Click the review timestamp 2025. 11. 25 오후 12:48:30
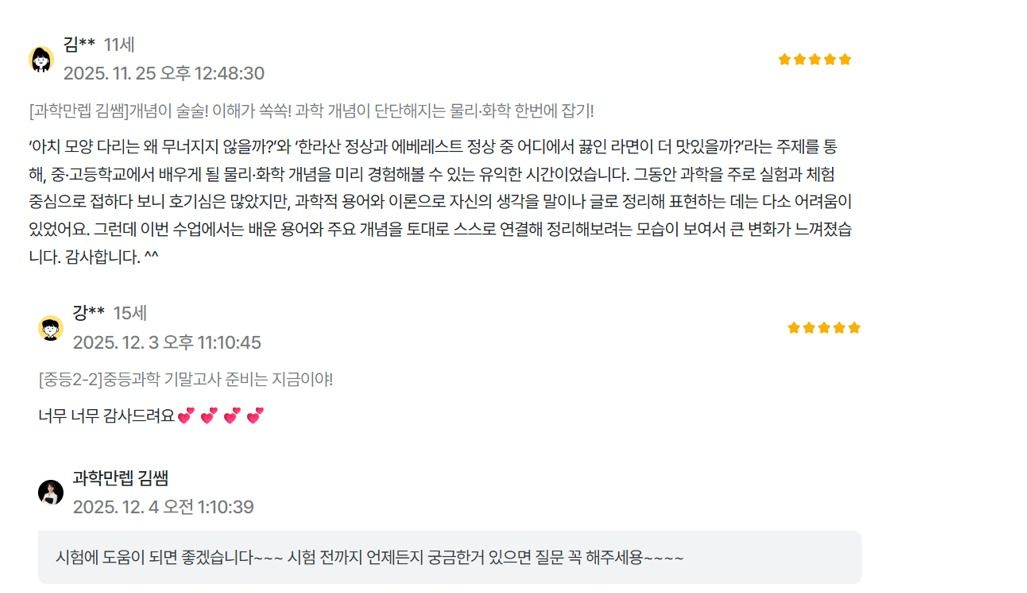Viewport: 1027px width, 593px height. tap(164, 73)
